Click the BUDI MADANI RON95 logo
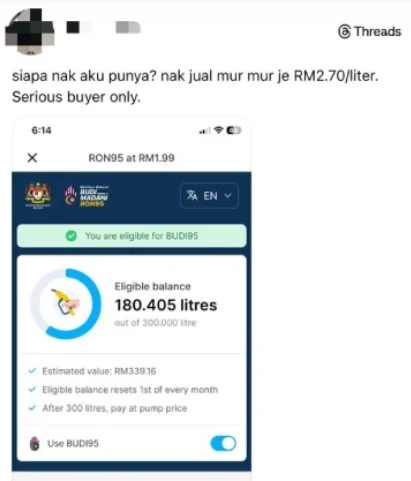This screenshot has width=411, height=481. [x=87, y=196]
